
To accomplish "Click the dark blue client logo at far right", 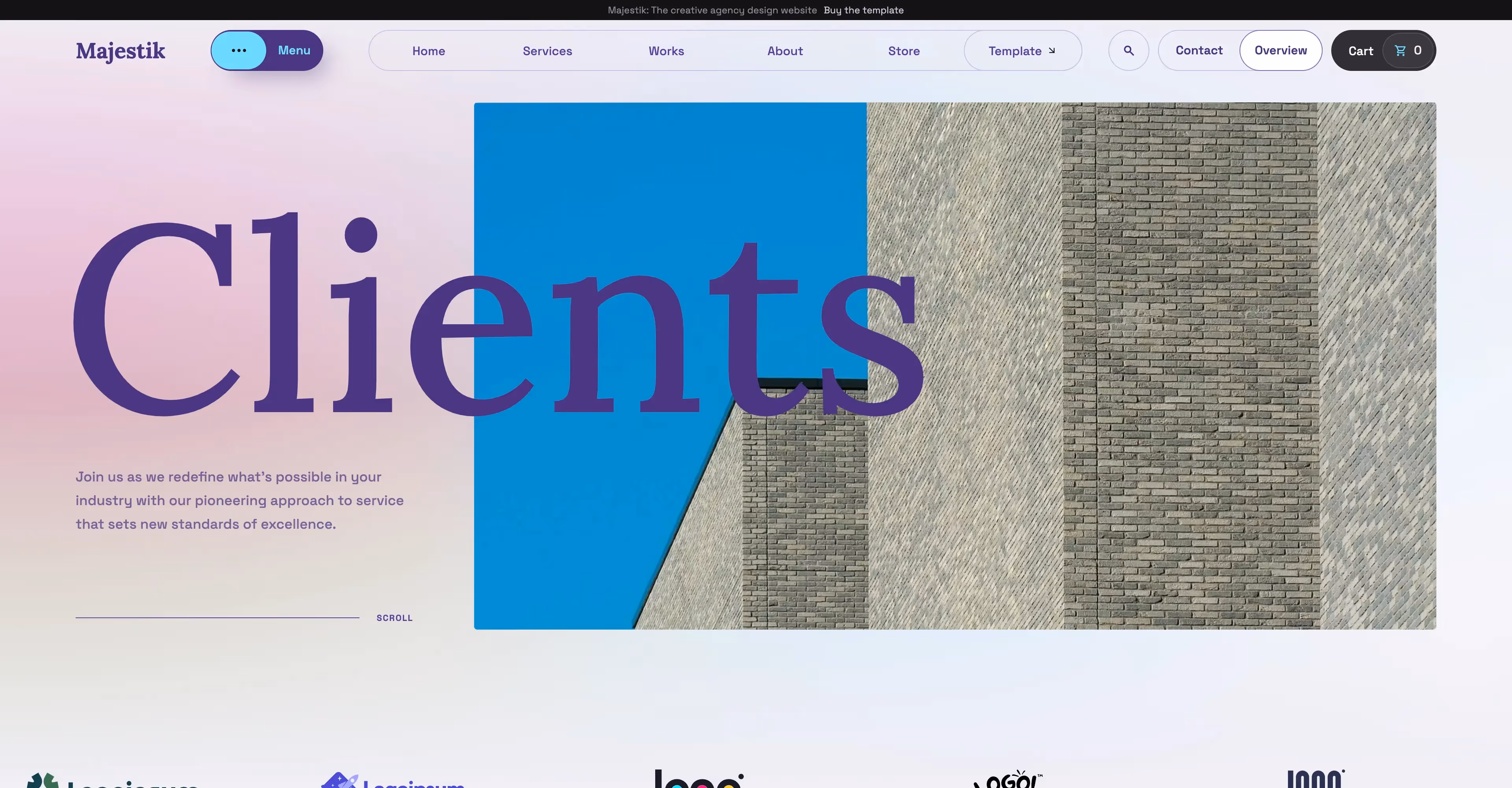I will click(1316, 779).
